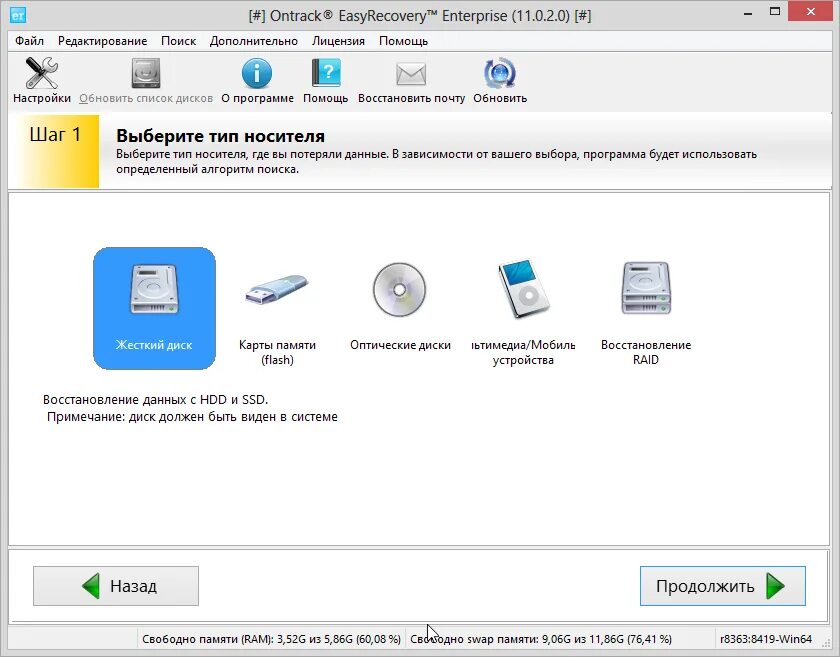The height and width of the screenshot is (657, 840).
Task: Click note Примечание: диск должен быть виден
Action: (192, 417)
